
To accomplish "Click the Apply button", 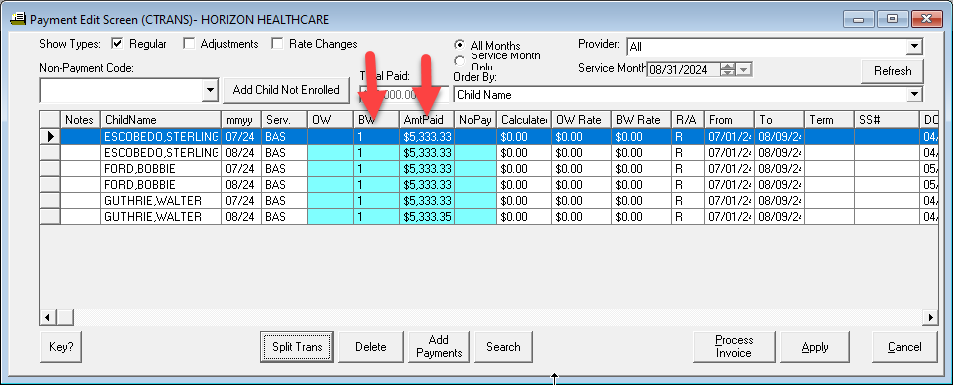I will tap(814, 347).
